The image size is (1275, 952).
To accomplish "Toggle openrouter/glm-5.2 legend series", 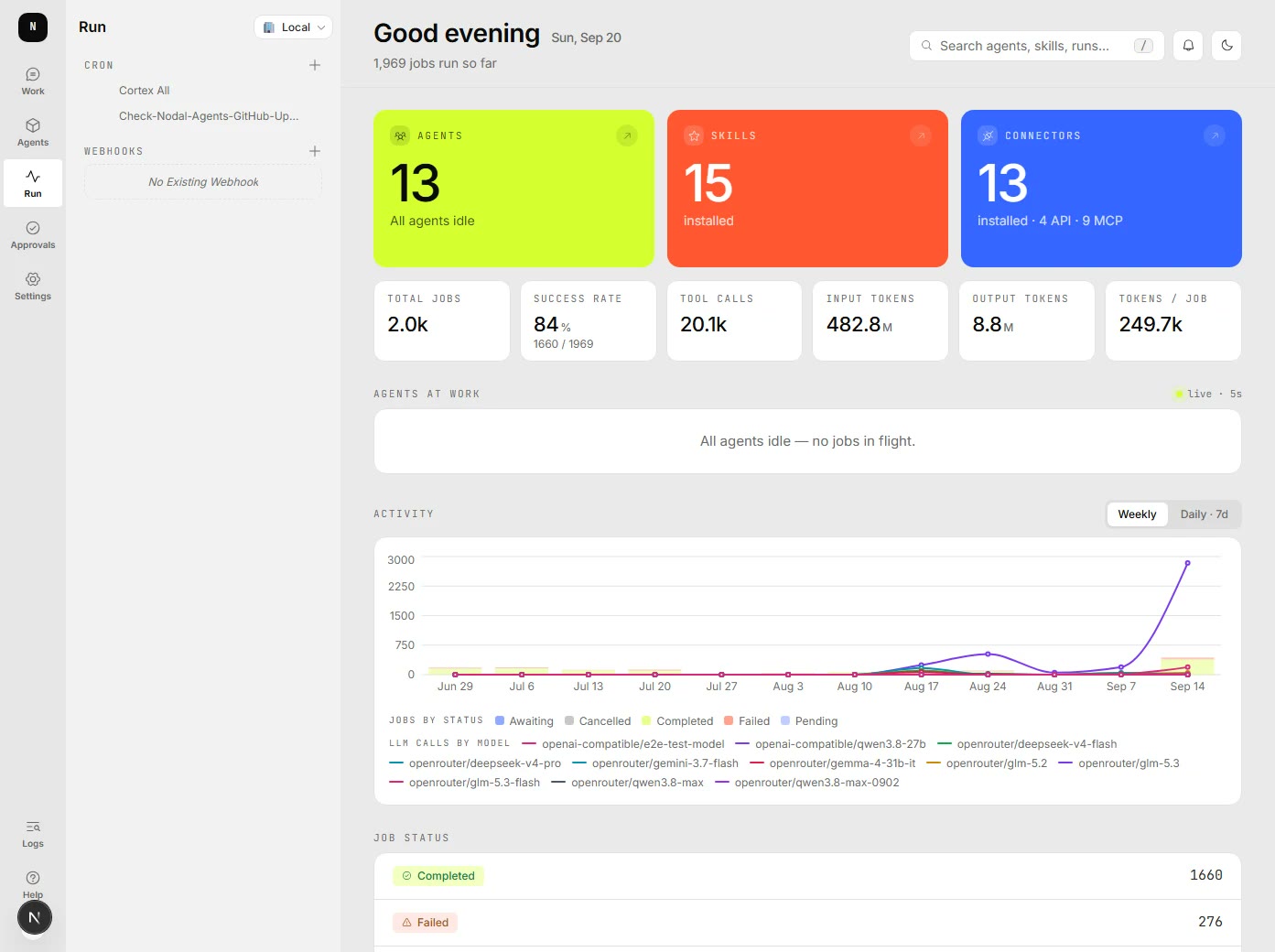I will [x=987, y=763].
